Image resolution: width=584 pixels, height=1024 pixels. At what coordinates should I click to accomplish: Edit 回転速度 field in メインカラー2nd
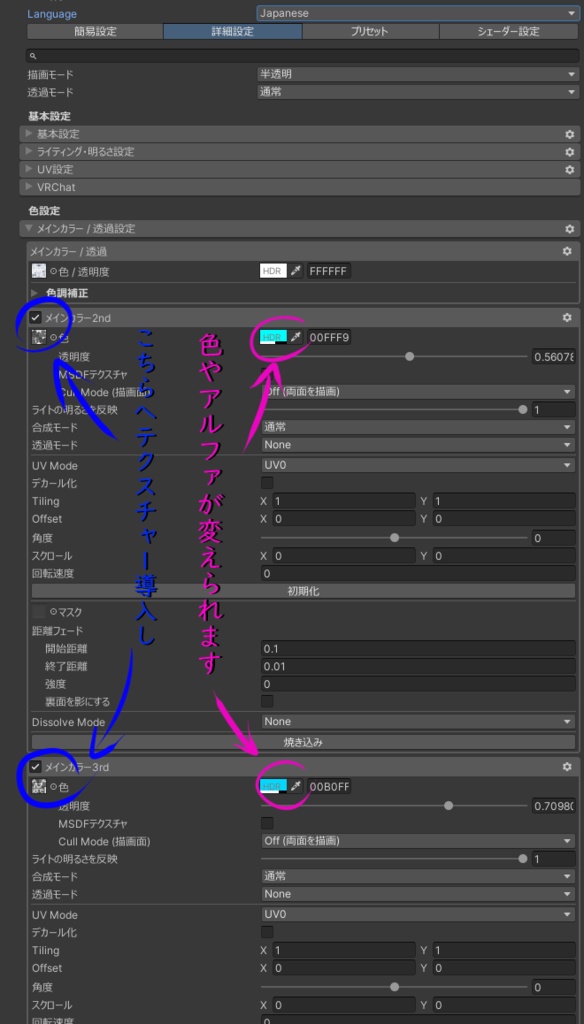[x=418, y=573]
